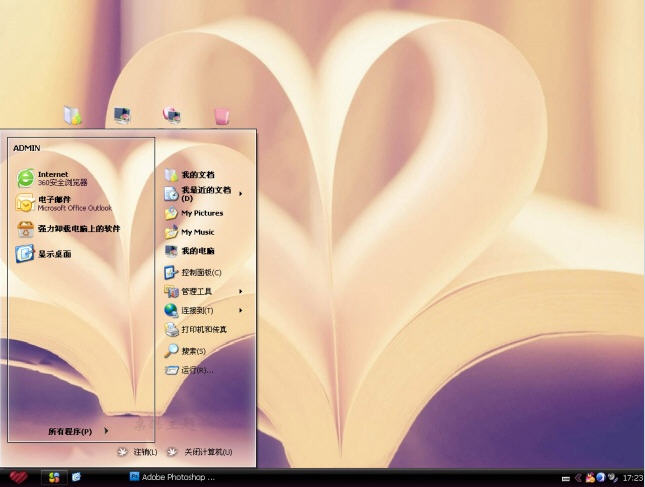Select 搜索(S) search entry
The width and height of the screenshot is (645, 487).
pos(192,351)
